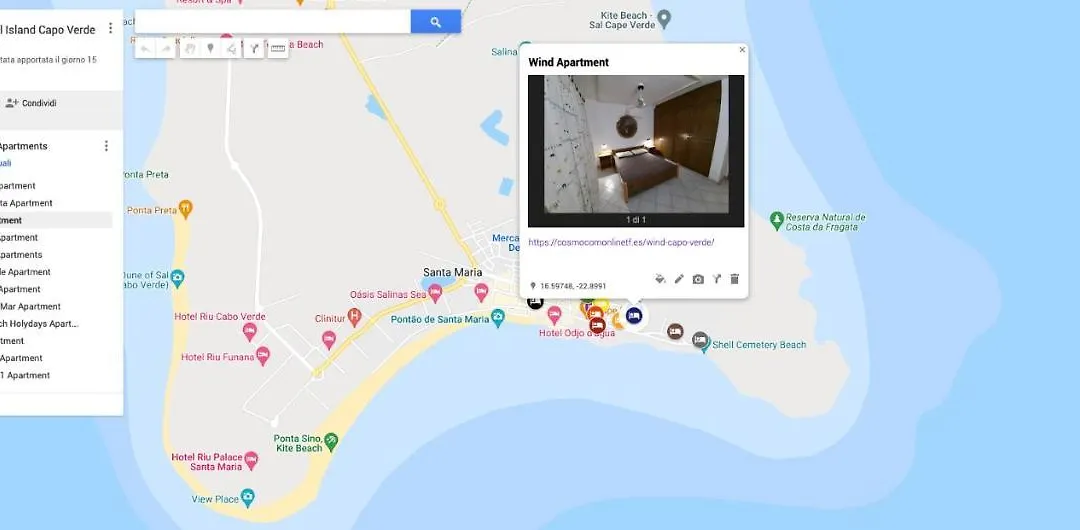Image resolution: width=1080 pixels, height=530 pixels.
Task: Click the Condividi share button
Action: coord(31,103)
